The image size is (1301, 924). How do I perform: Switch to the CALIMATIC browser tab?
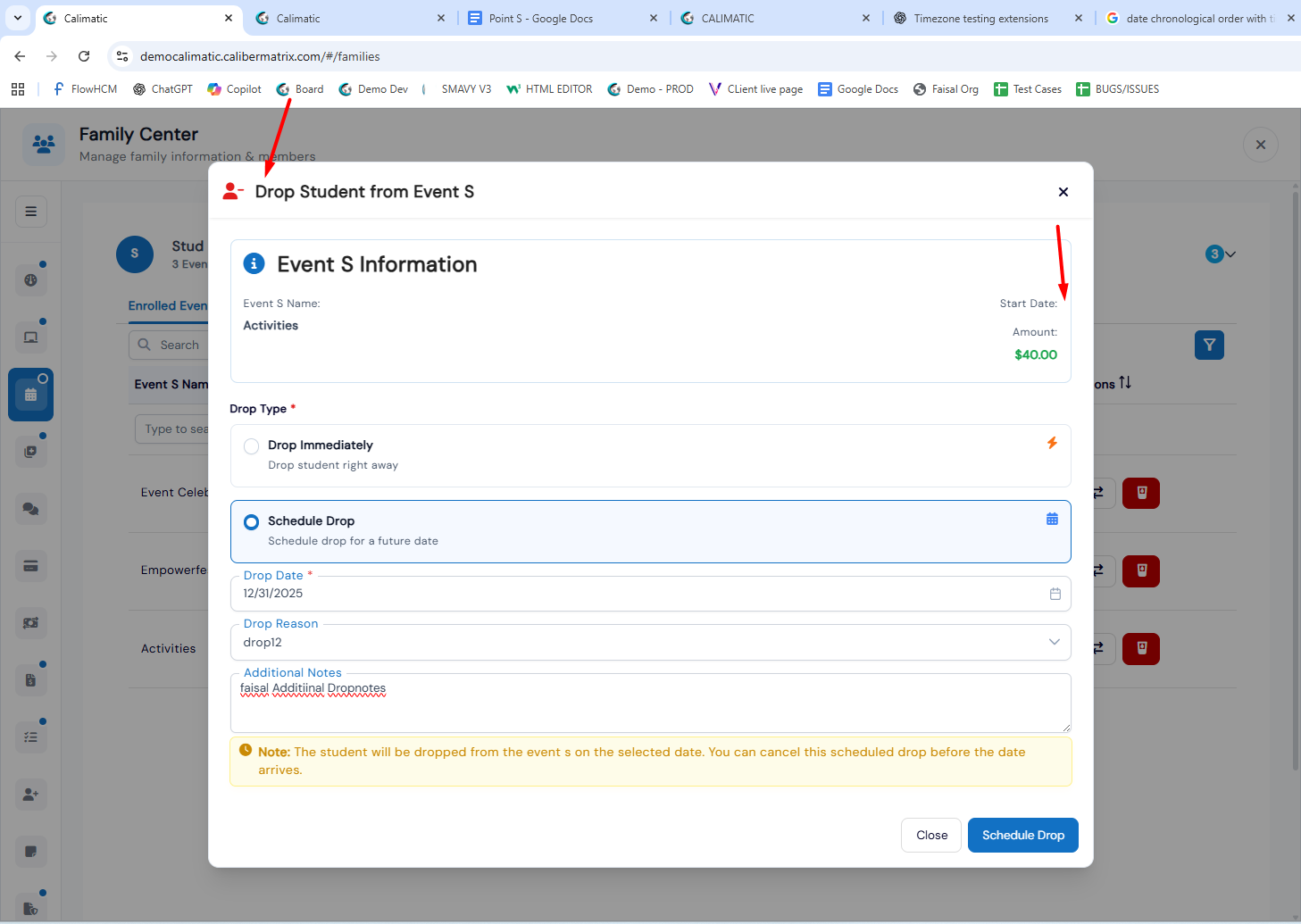(775, 18)
